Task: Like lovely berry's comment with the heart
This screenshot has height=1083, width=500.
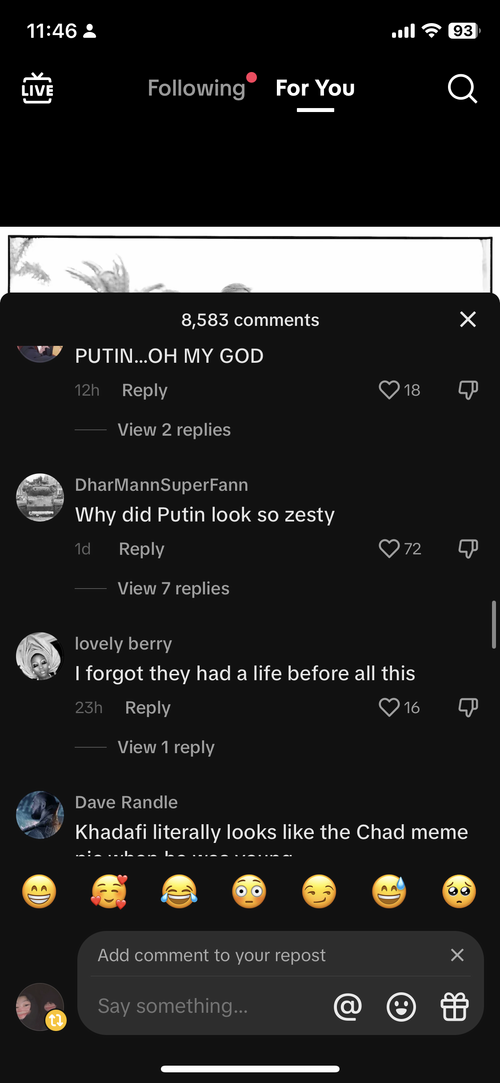Action: (390, 708)
